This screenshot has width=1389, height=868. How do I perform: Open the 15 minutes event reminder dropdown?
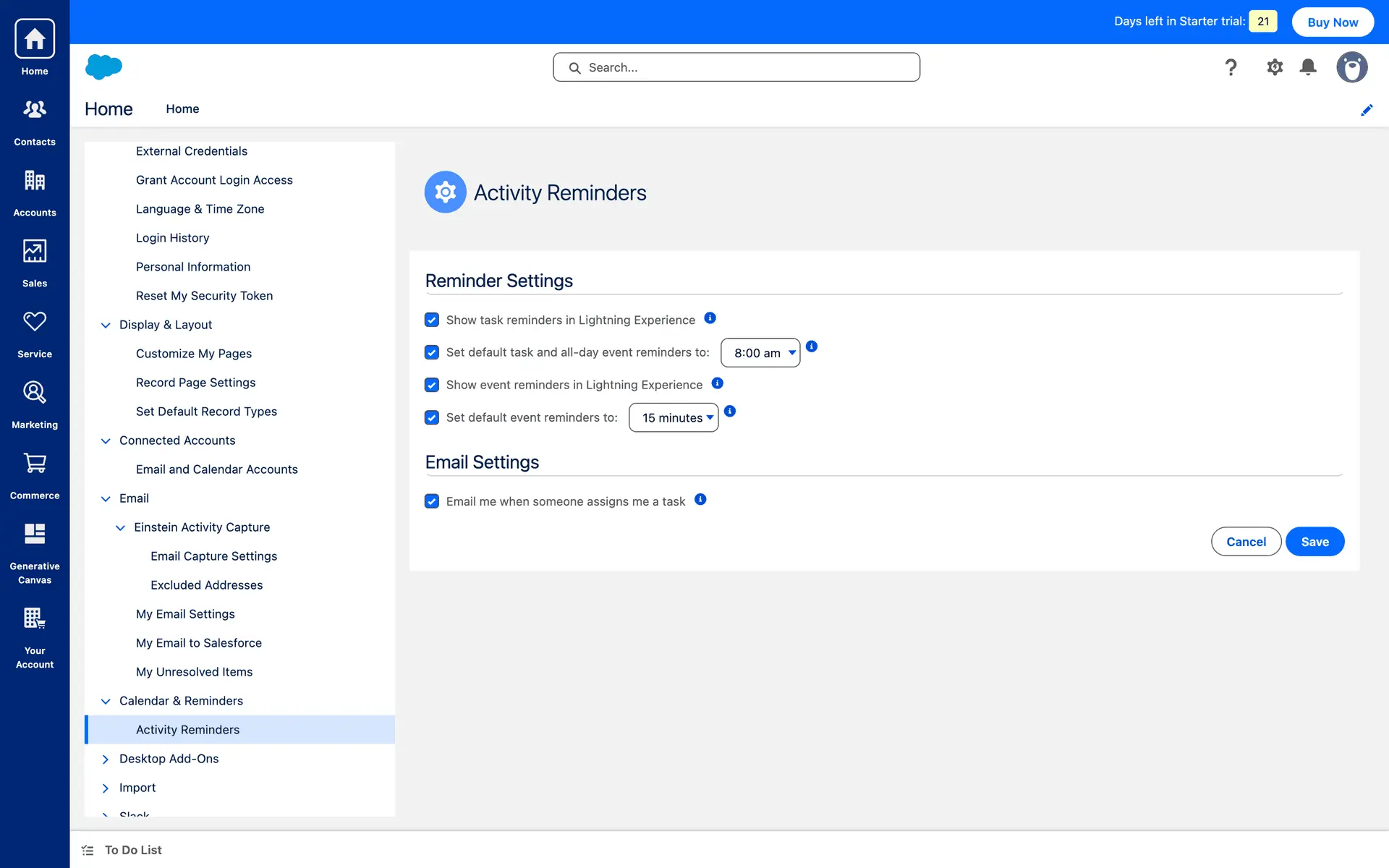[674, 417]
